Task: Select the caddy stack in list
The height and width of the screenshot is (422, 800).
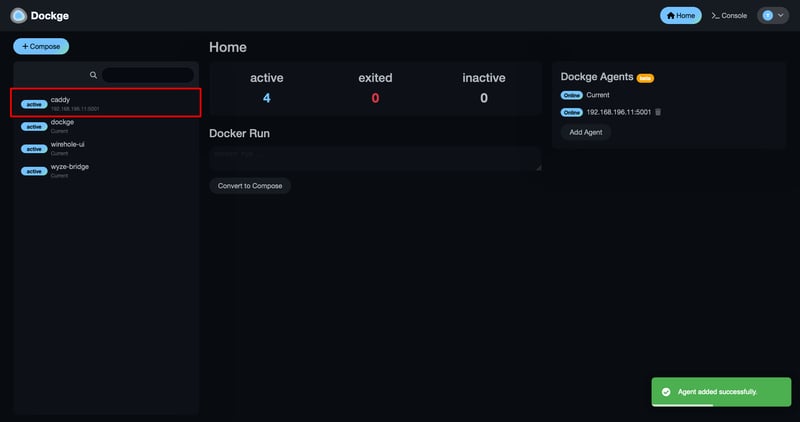Action: coord(110,103)
